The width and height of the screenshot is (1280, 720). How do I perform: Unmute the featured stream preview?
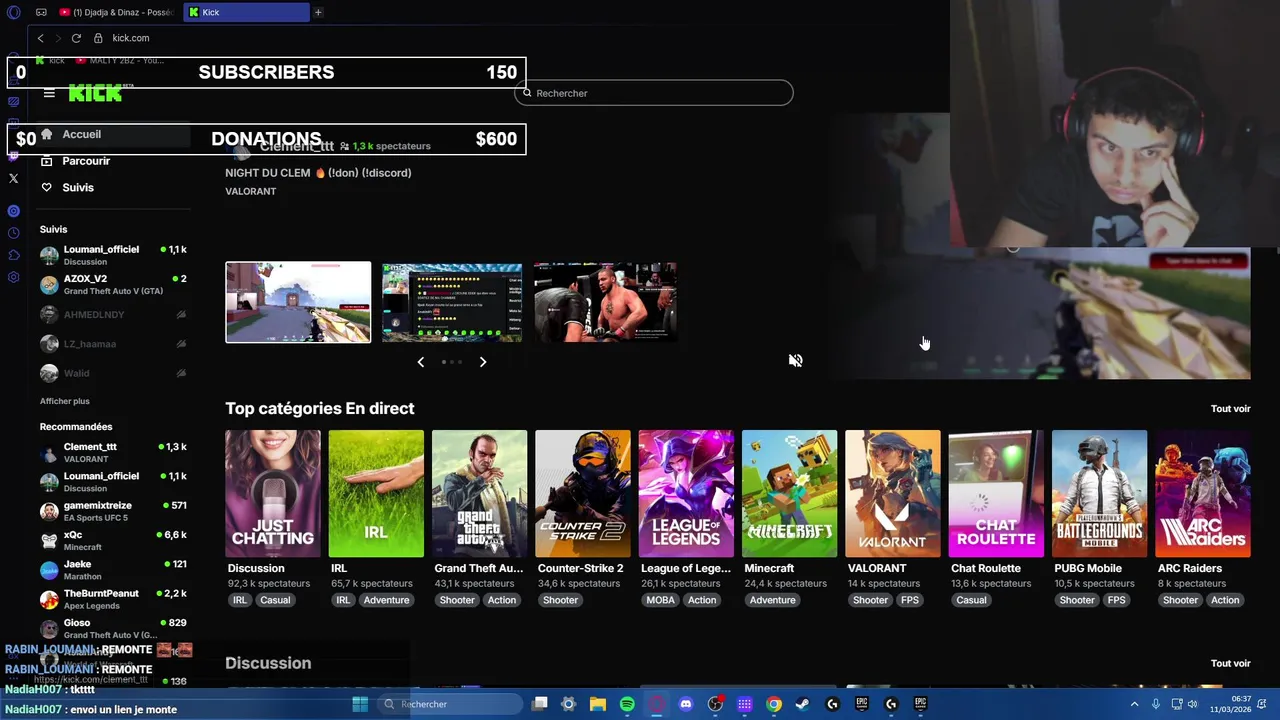[x=795, y=360]
